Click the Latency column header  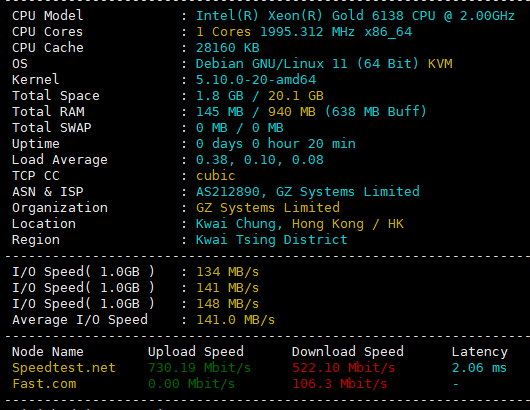pyautogui.click(x=480, y=352)
